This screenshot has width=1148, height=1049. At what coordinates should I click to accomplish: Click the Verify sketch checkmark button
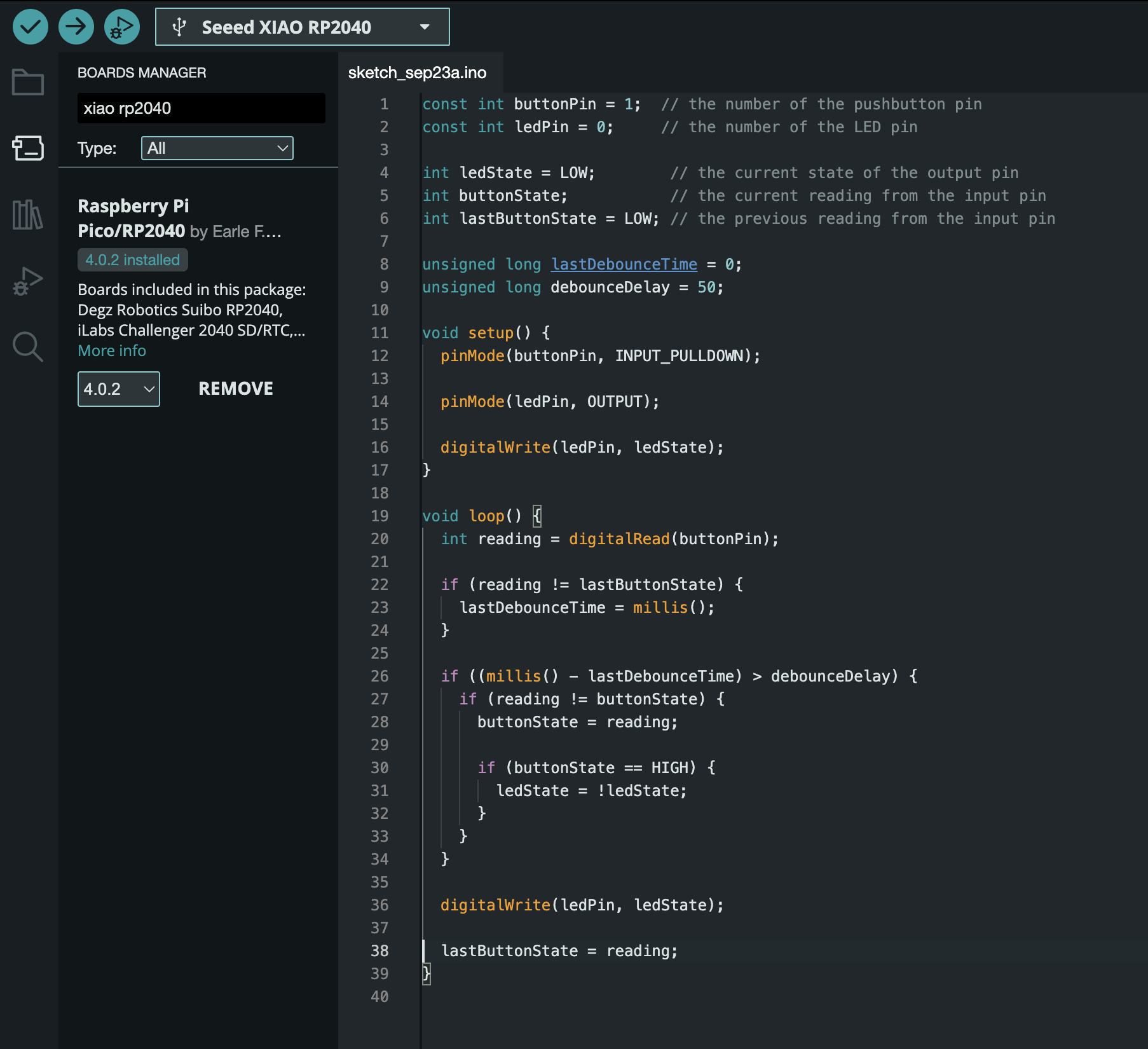(30, 27)
